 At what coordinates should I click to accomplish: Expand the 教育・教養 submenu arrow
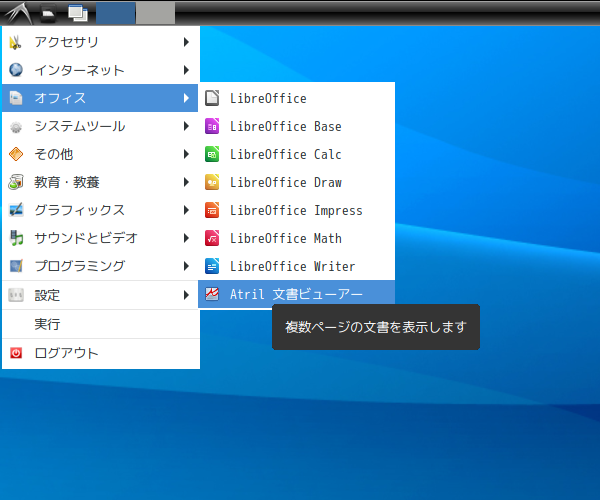tap(186, 182)
